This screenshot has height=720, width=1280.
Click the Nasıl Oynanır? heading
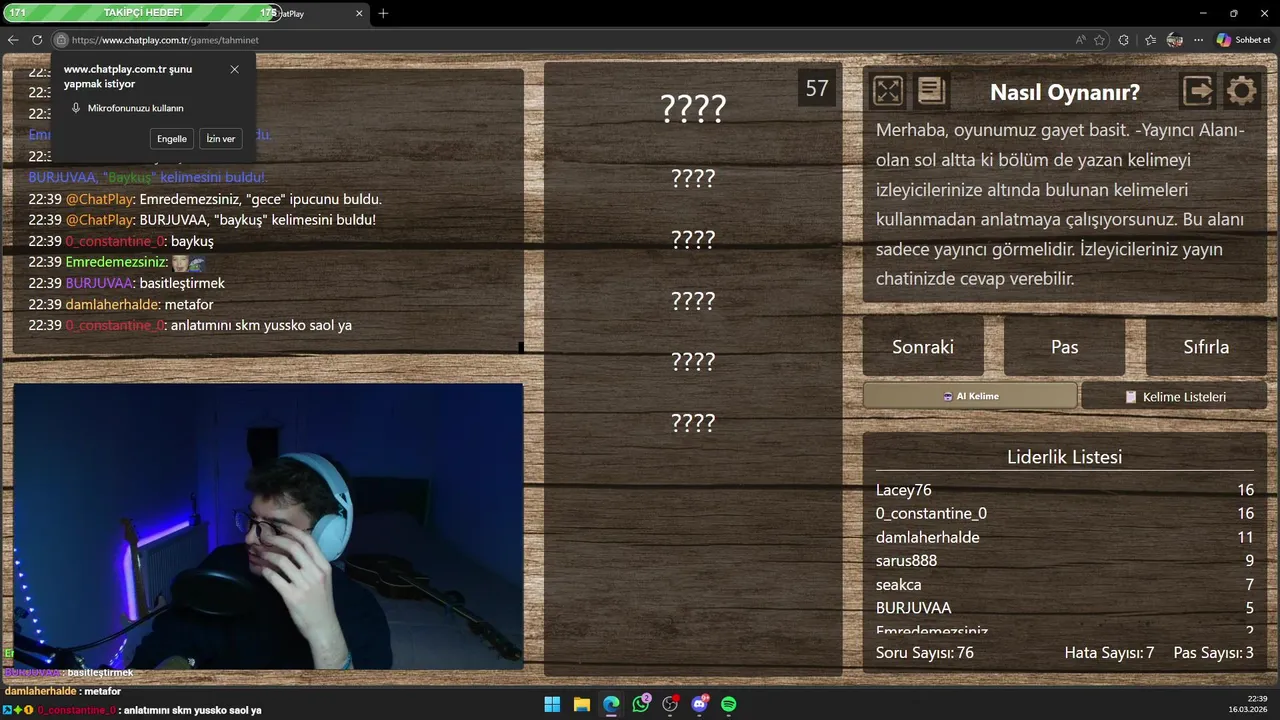(1065, 92)
